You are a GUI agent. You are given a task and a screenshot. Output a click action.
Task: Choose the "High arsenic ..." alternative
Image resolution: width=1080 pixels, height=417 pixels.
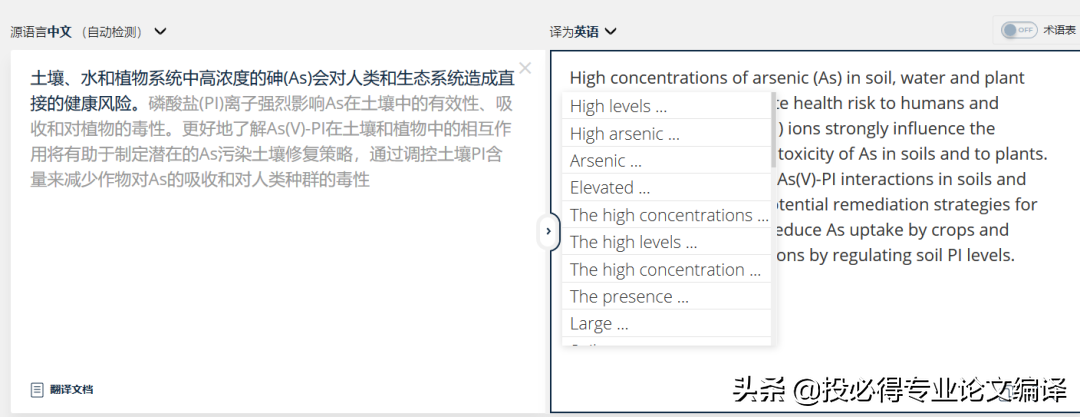[624, 133]
